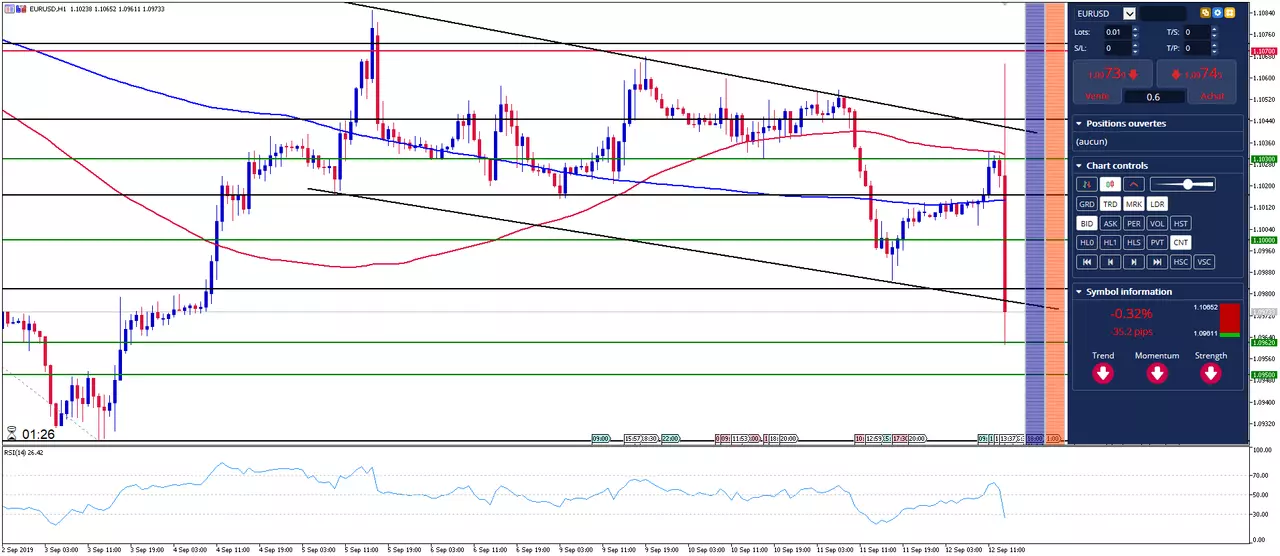Click the yellow copy icon in trade panel

pos(1206,13)
